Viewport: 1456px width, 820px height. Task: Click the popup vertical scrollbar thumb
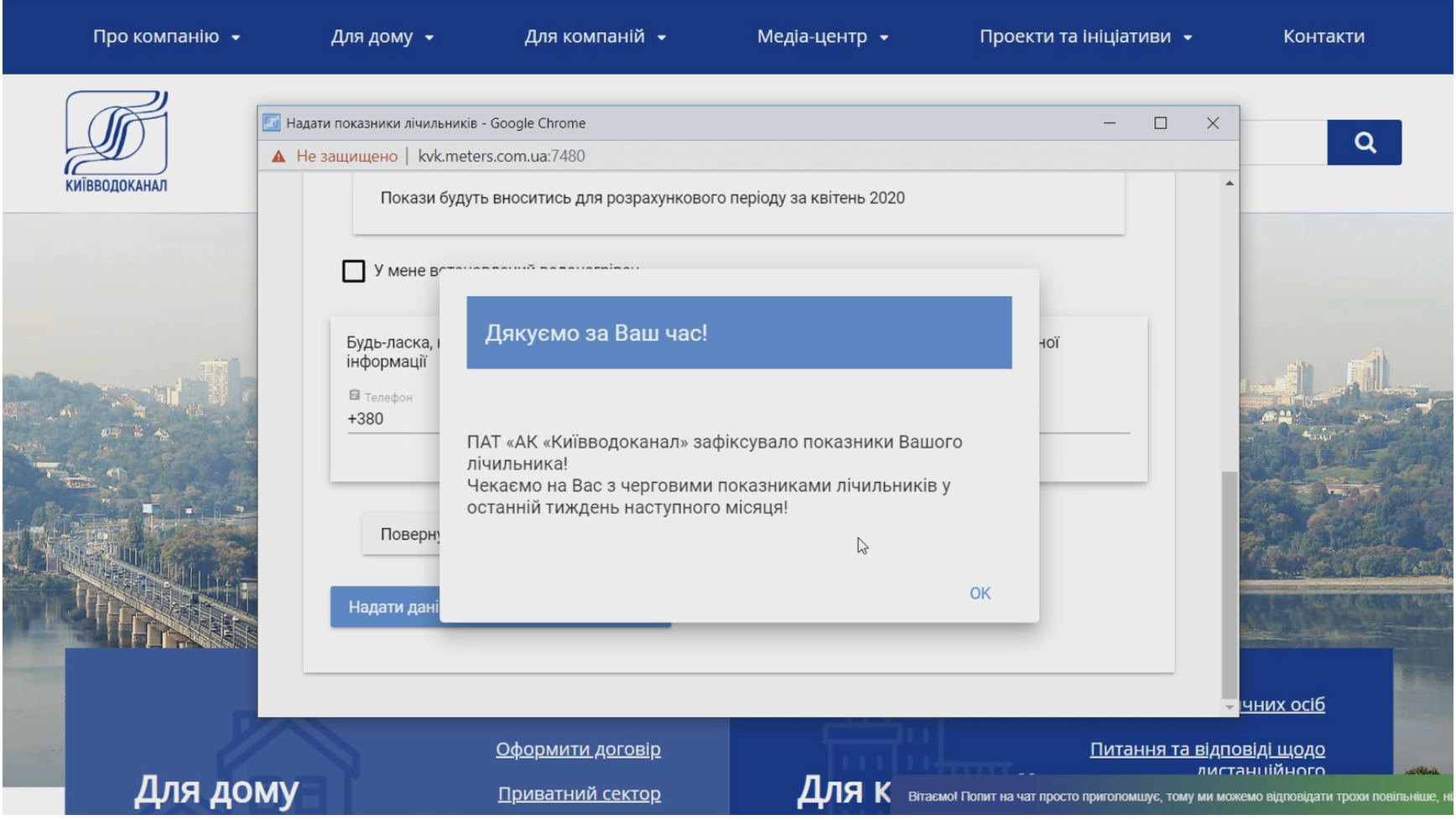pyautogui.click(x=1230, y=584)
